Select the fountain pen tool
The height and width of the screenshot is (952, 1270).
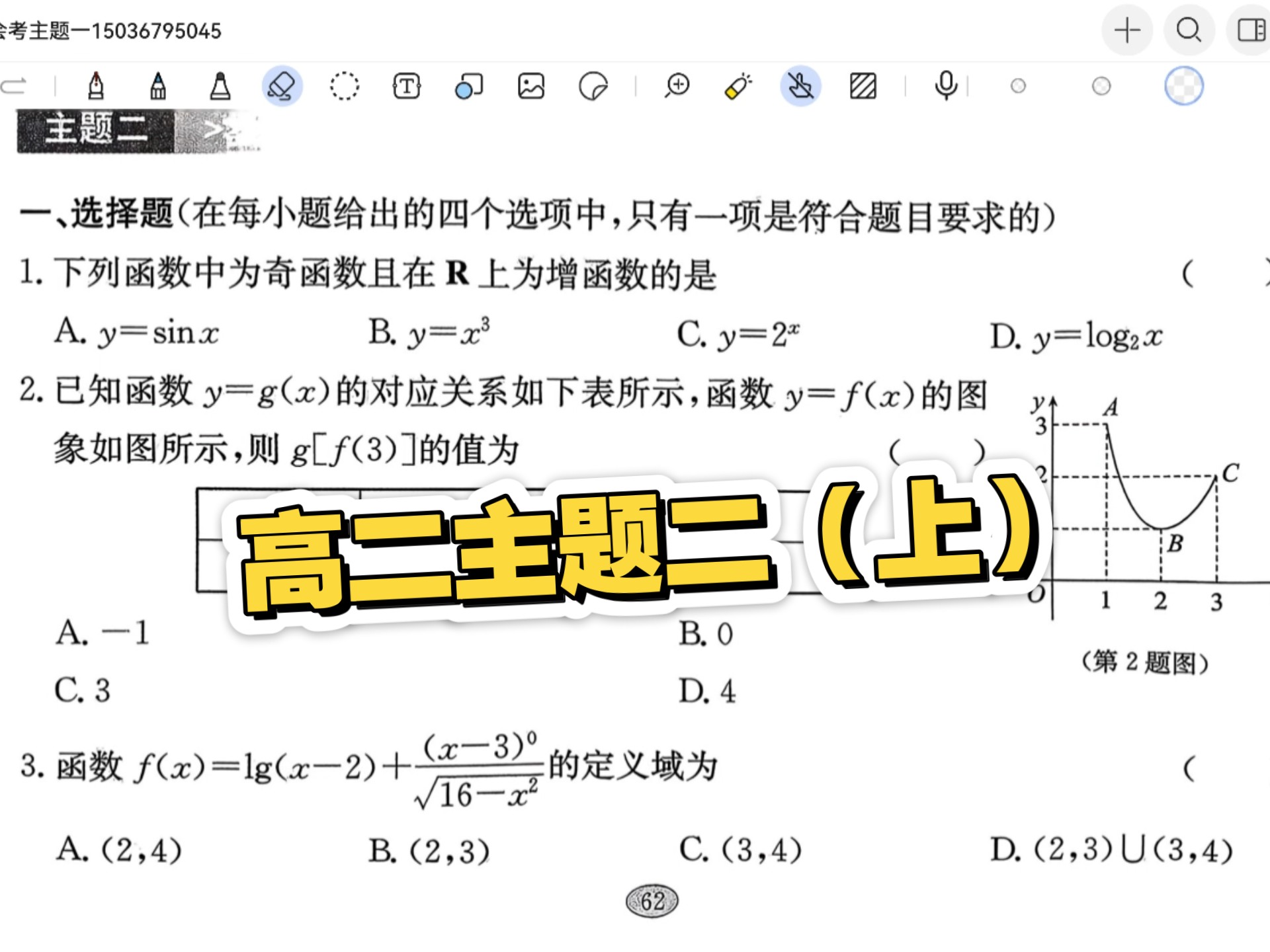(x=96, y=86)
